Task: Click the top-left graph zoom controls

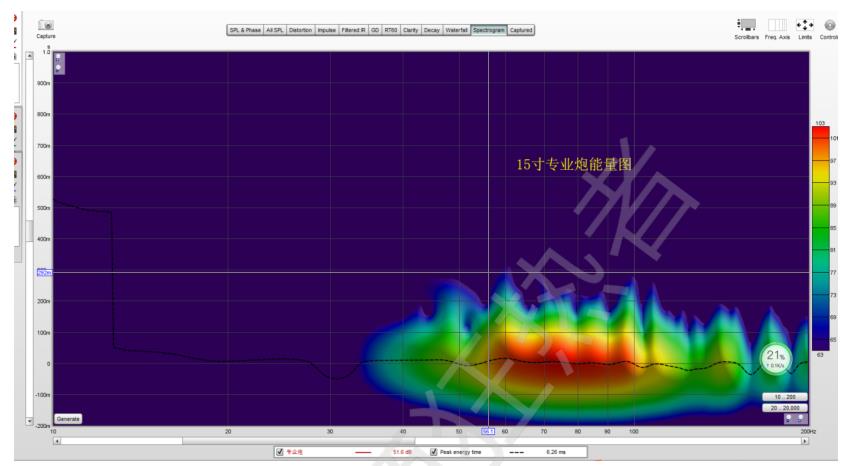Action: coord(58,63)
